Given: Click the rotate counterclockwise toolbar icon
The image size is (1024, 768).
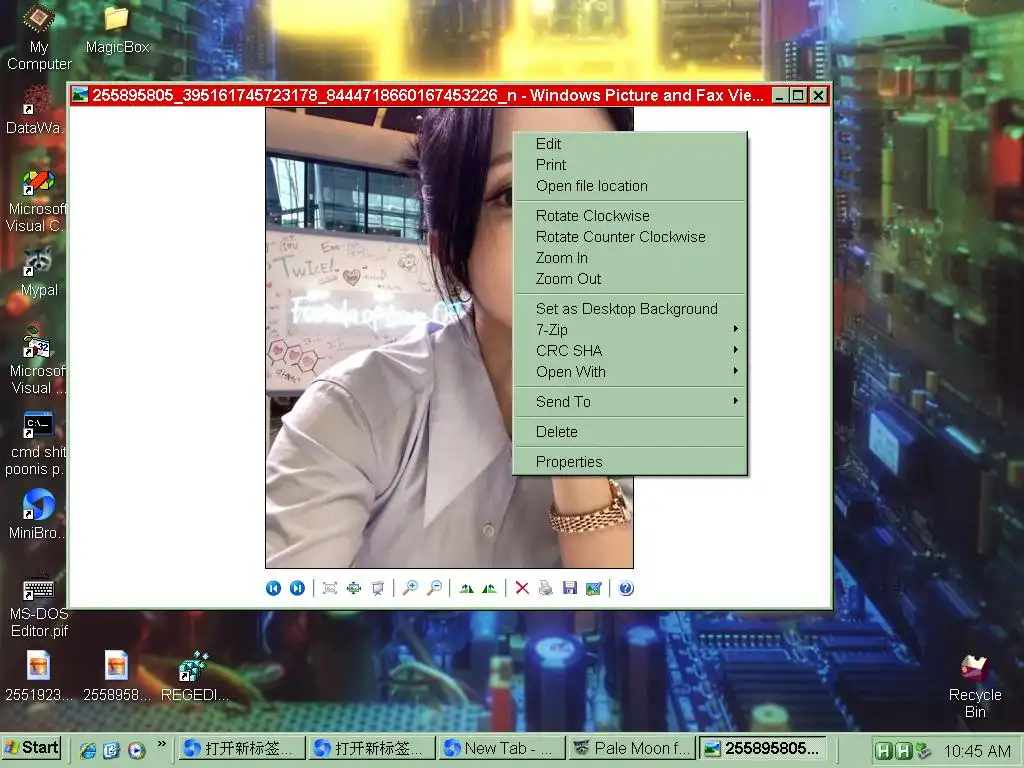Looking at the screenshot, I should [x=489, y=588].
